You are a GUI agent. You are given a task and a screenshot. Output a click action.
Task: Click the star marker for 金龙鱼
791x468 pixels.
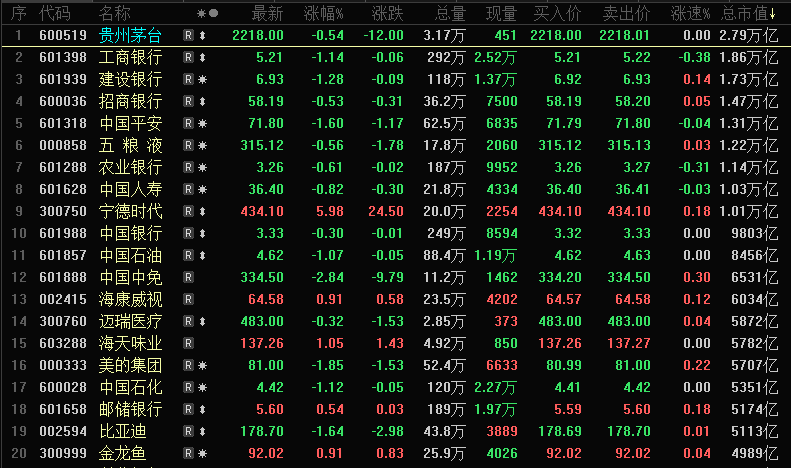(202, 453)
